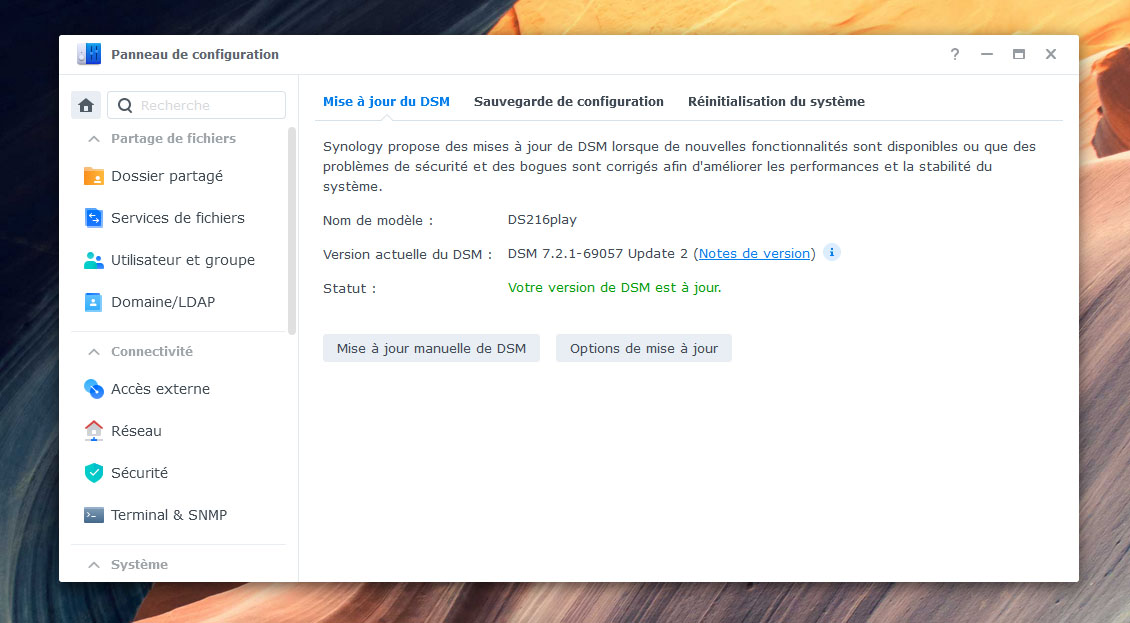
Task: Click the search magnifier icon
Action: [125, 105]
